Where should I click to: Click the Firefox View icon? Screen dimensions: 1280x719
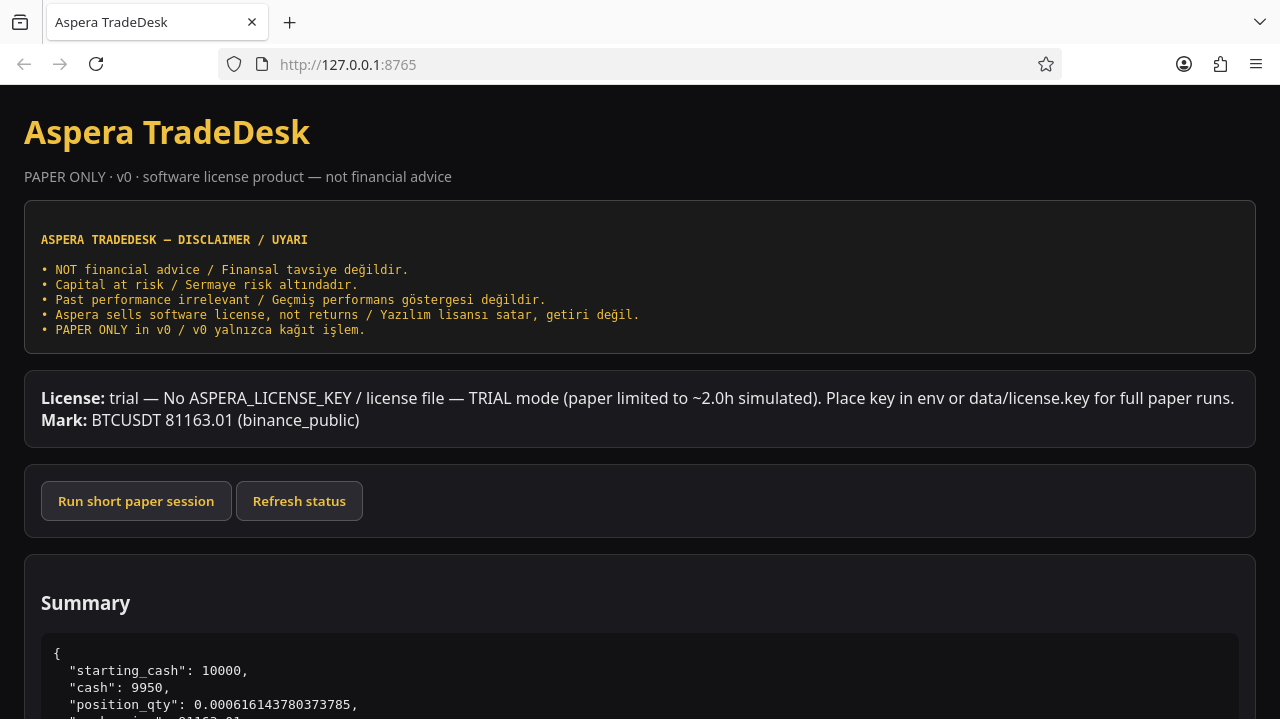[20, 22]
